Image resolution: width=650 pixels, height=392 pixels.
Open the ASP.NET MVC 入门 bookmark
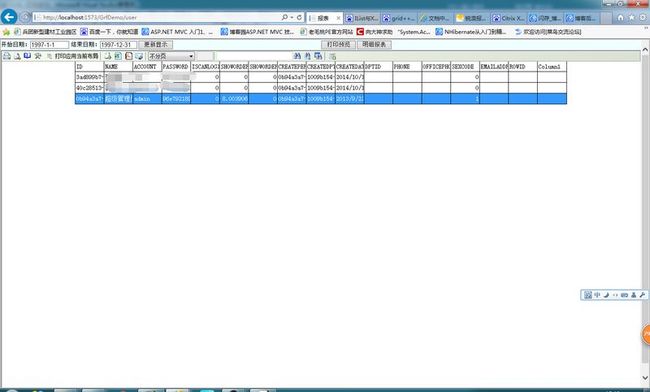177,32
